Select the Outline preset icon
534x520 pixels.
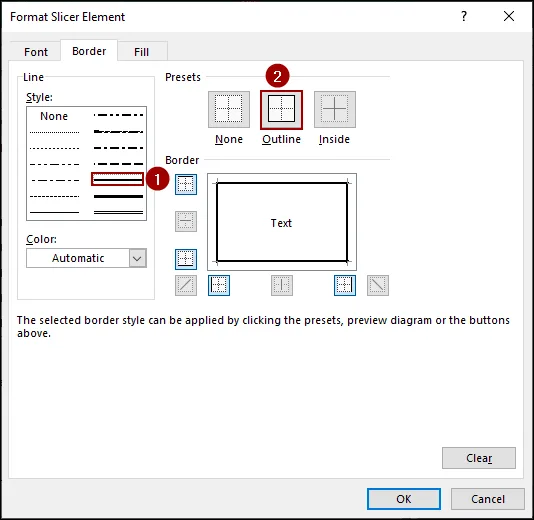point(281,109)
